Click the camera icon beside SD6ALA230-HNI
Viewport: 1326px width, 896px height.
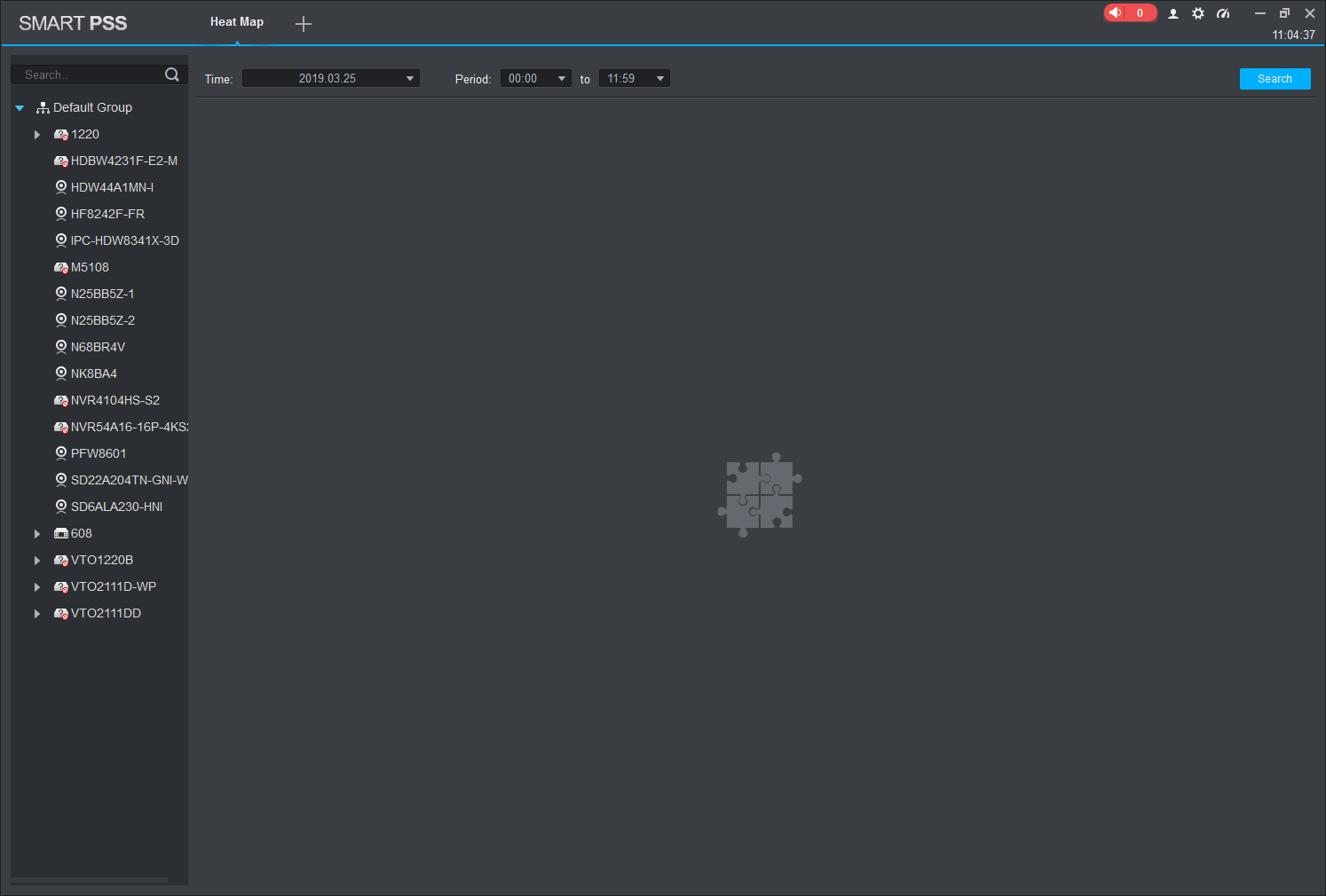[61, 507]
